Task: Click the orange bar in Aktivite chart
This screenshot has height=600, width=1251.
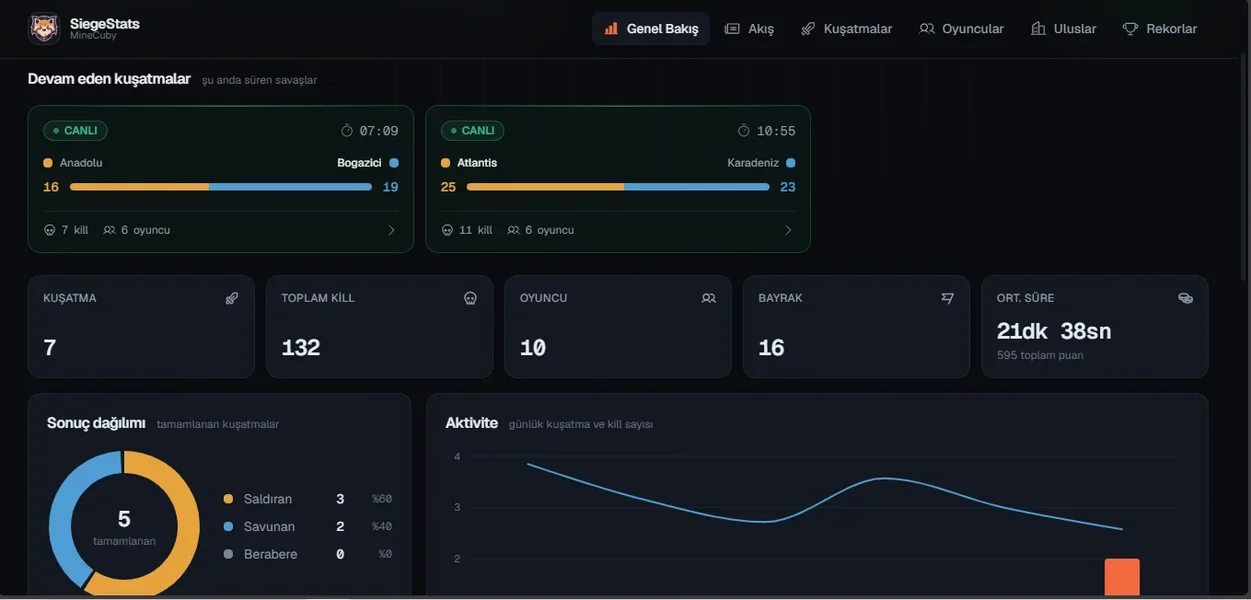Action: click(x=1122, y=577)
